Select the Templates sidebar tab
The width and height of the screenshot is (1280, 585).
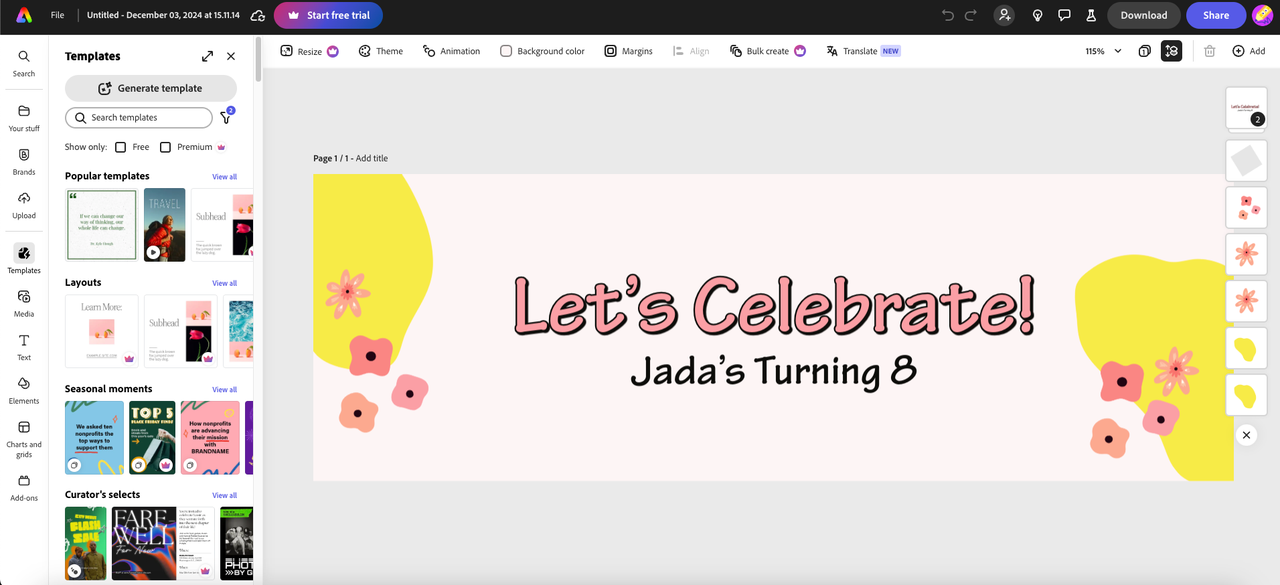coord(24,259)
